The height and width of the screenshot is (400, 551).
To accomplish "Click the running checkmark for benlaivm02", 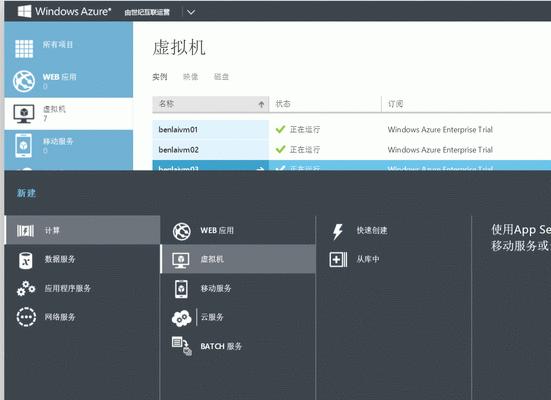I will [x=280, y=149].
